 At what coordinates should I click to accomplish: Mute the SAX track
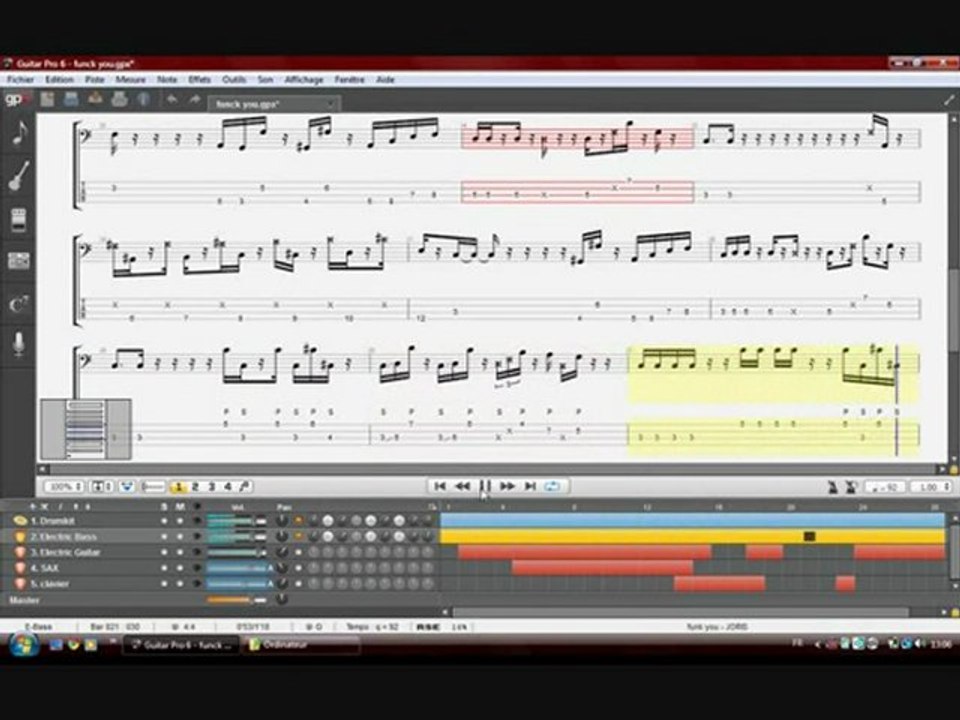(180, 568)
